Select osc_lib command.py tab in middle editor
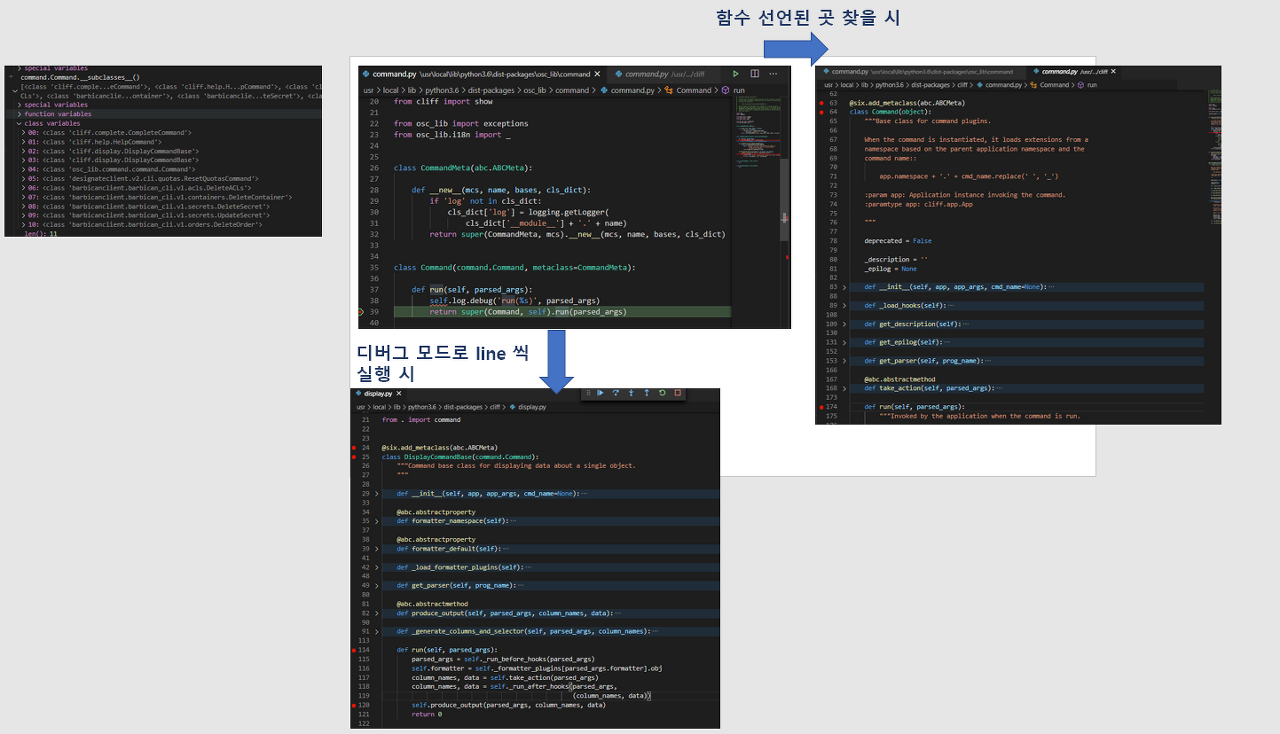This screenshot has height=734, width=1280. point(481,74)
